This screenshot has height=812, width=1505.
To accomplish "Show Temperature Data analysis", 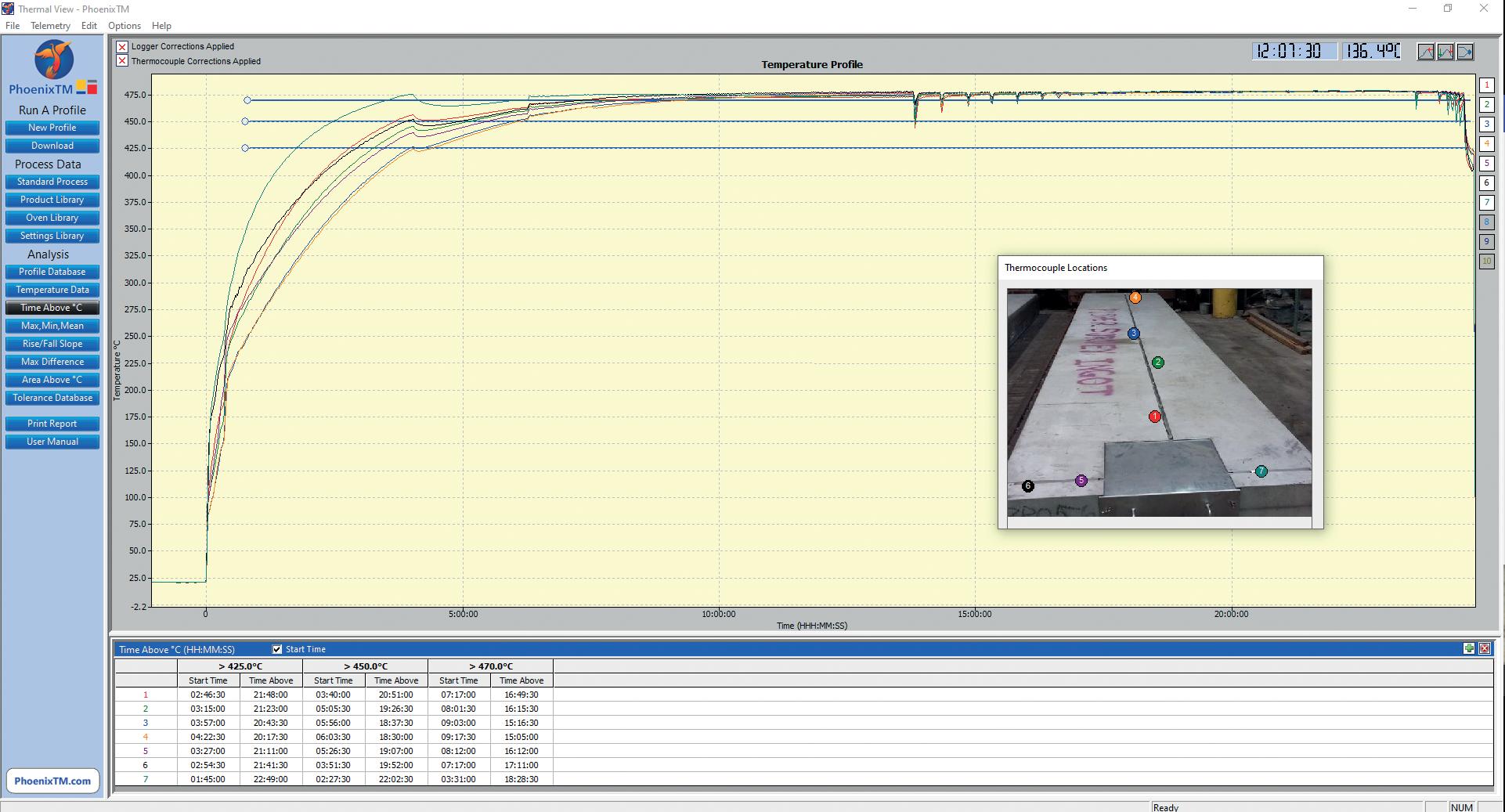I will [x=52, y=290].
